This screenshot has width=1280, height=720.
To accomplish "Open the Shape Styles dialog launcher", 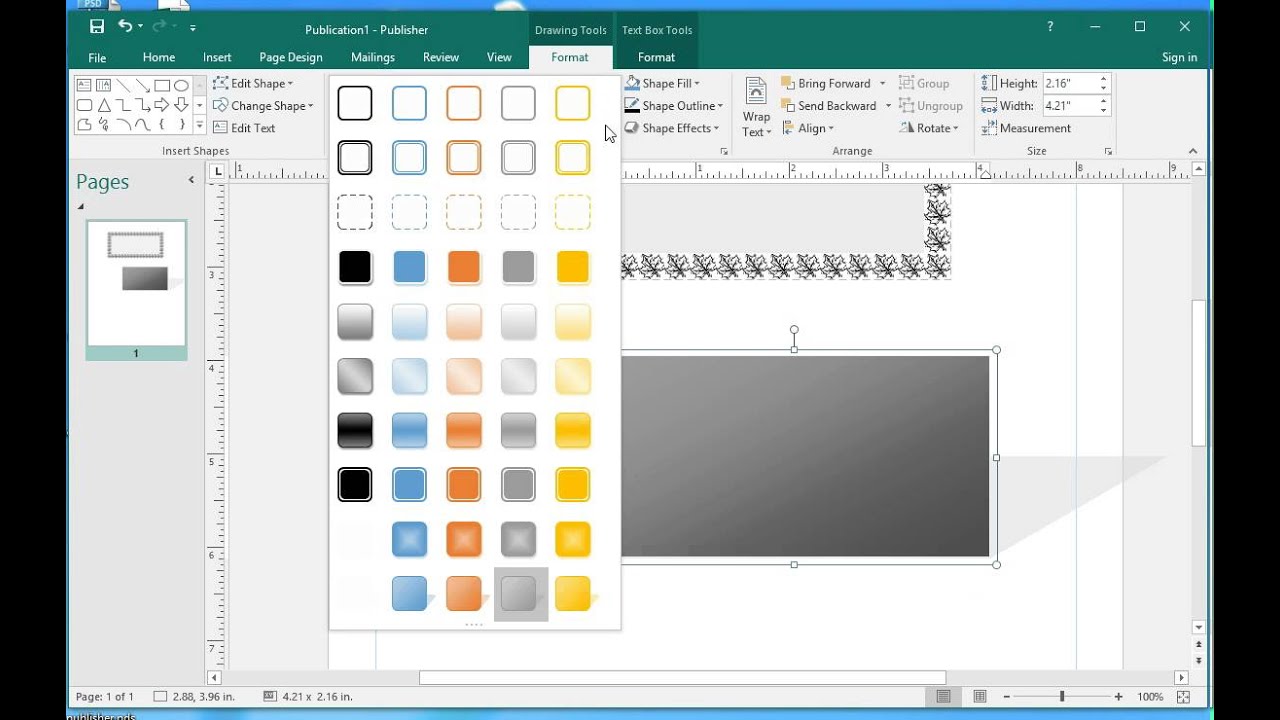I will (x=724, y=151).
